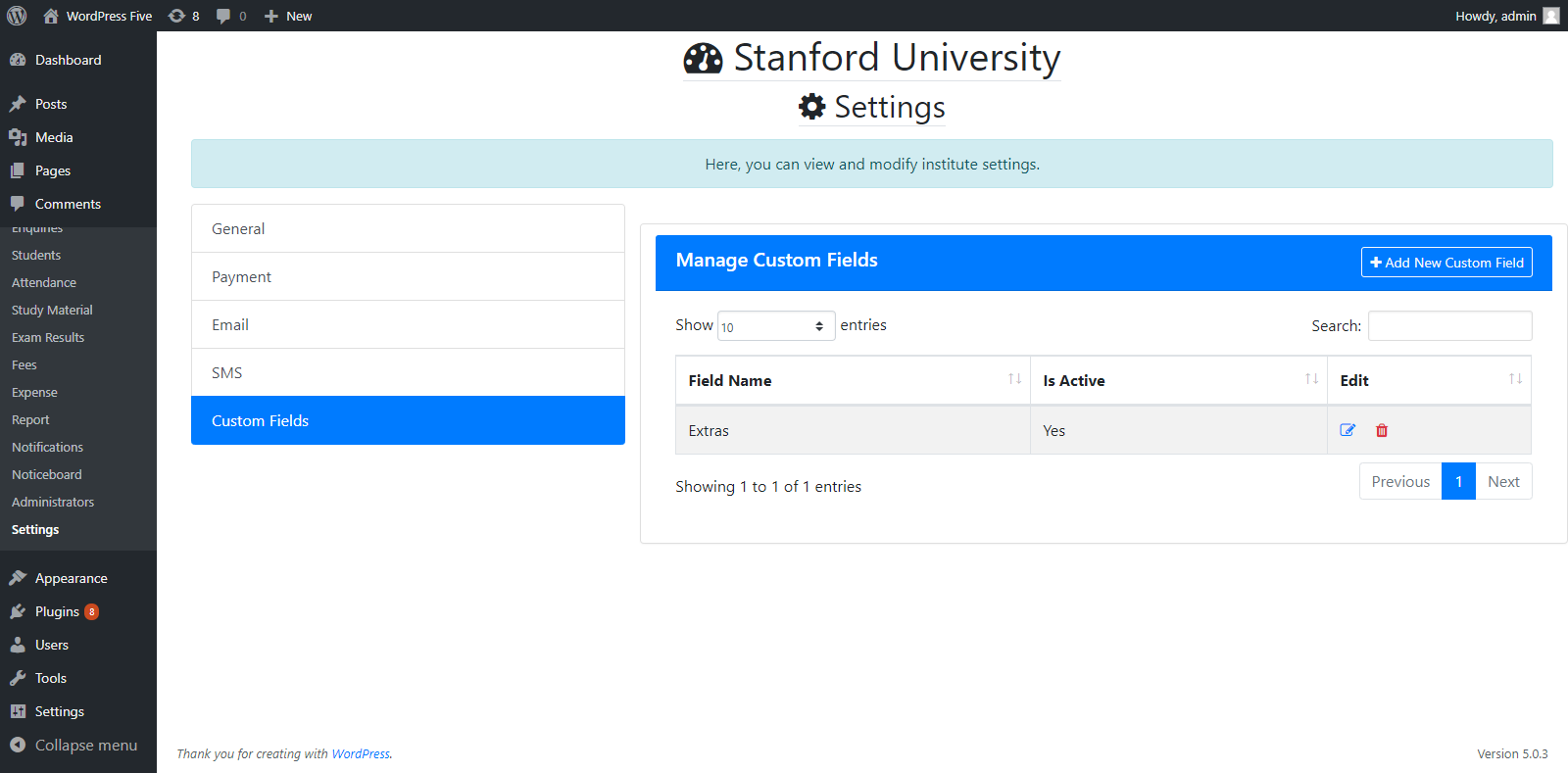
Task: Open the updates icon showing 8
Action: coord(183,16)
